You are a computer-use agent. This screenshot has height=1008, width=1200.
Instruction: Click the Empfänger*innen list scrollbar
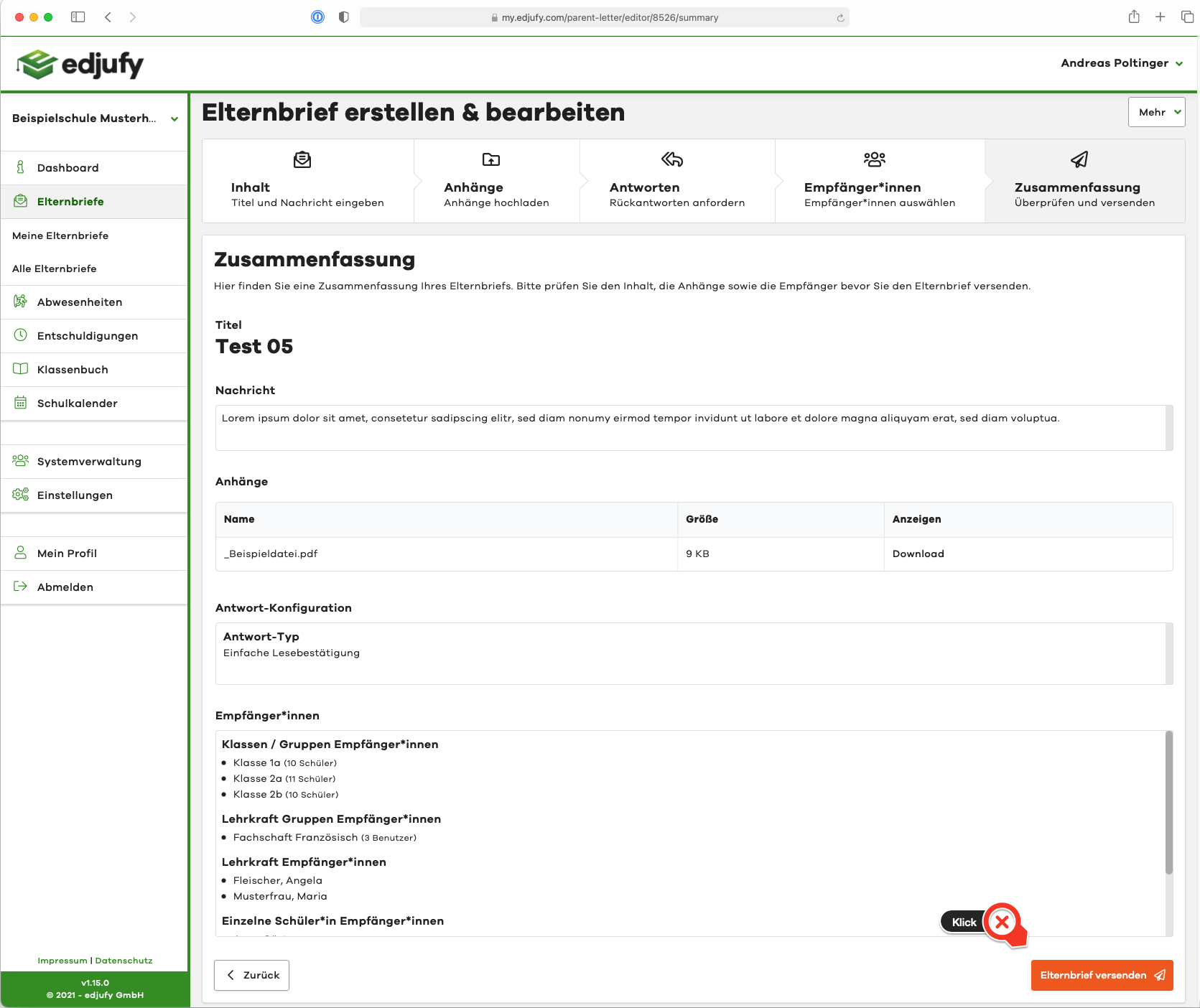click(x=1168, y=804)
